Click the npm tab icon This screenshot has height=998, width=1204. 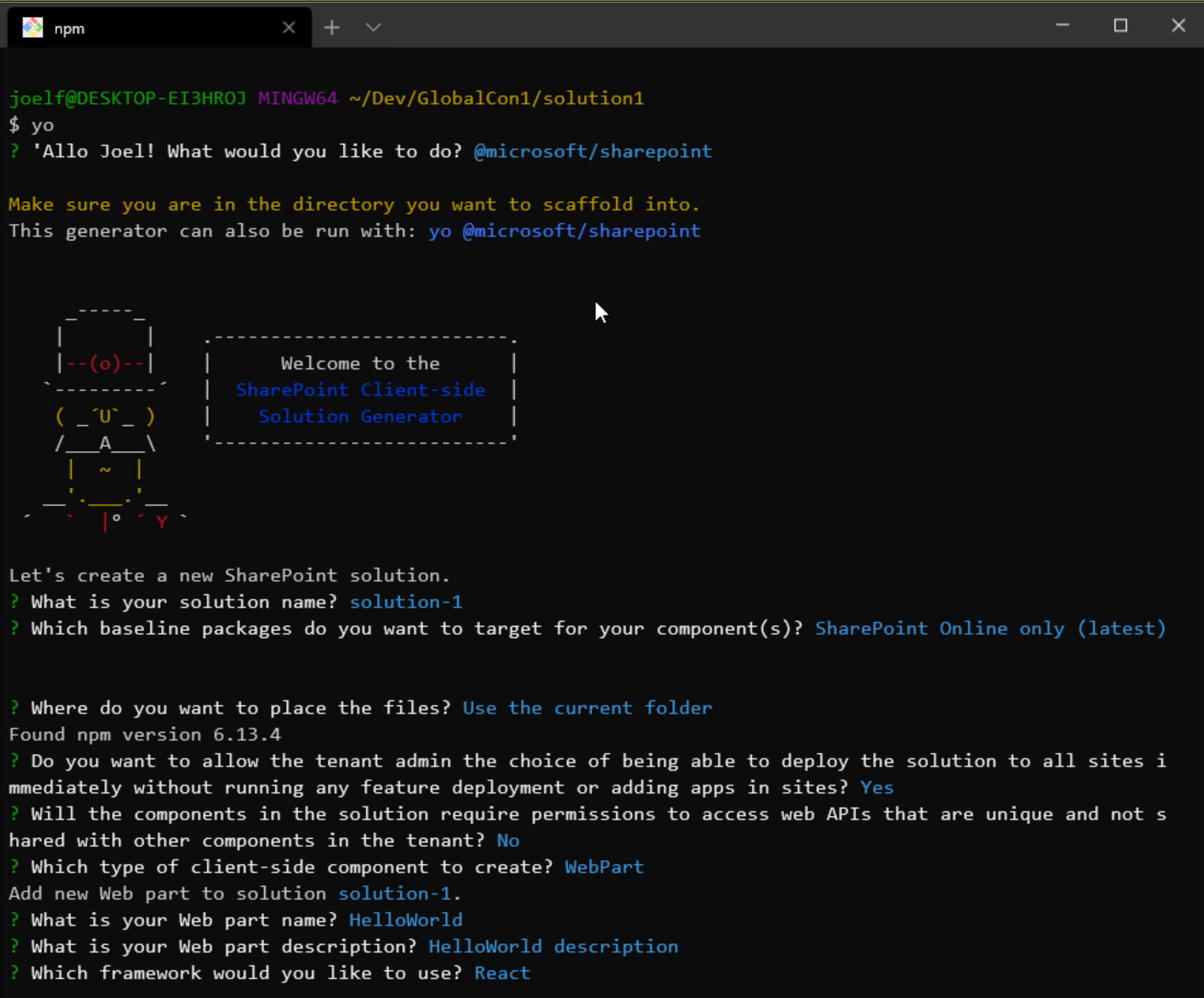33,28
